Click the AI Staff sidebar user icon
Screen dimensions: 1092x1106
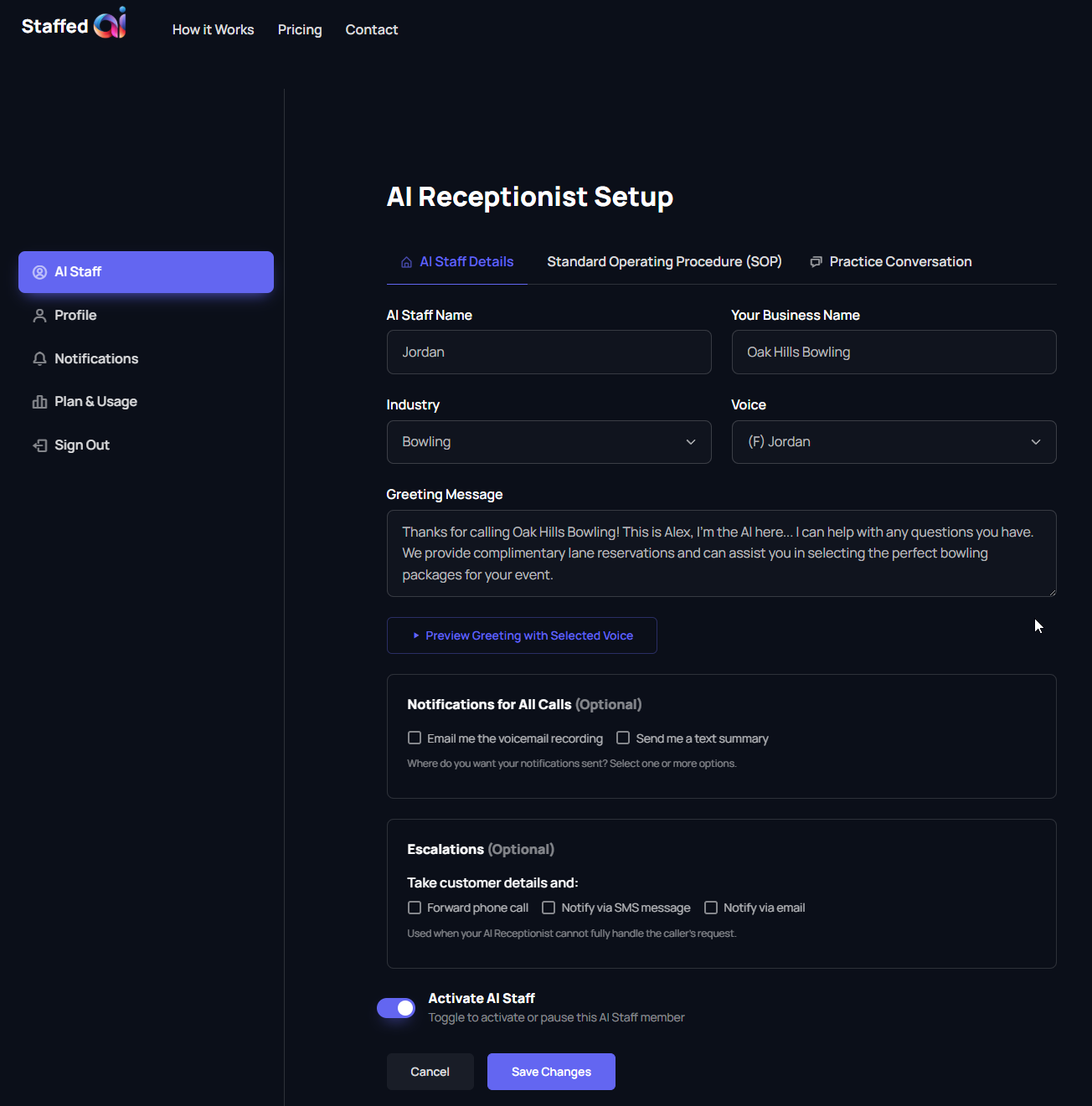pos(39,272)
